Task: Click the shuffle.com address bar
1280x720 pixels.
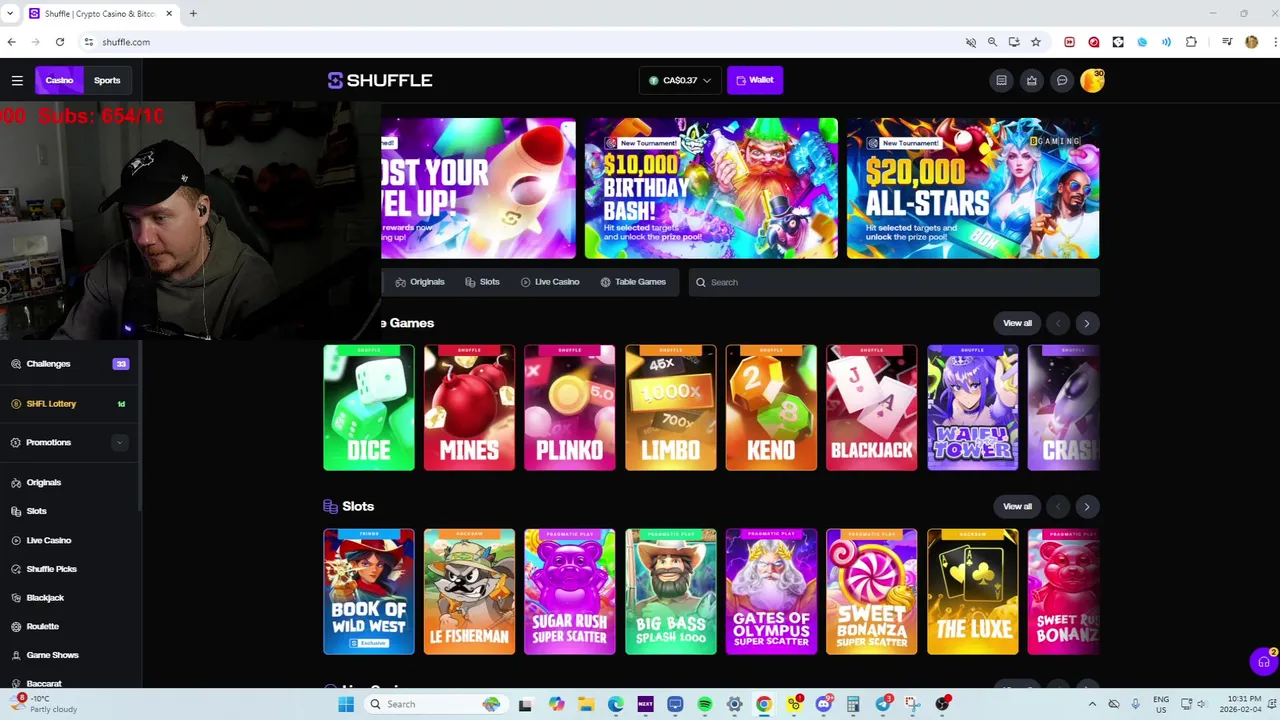Action: tap(520, 42)
